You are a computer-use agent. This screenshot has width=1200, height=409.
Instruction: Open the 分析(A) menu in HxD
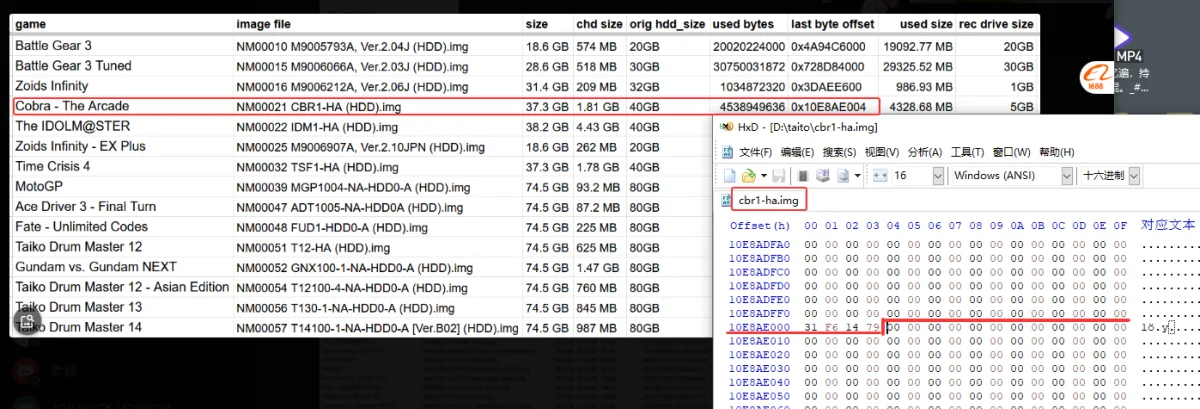pos(924,152)
